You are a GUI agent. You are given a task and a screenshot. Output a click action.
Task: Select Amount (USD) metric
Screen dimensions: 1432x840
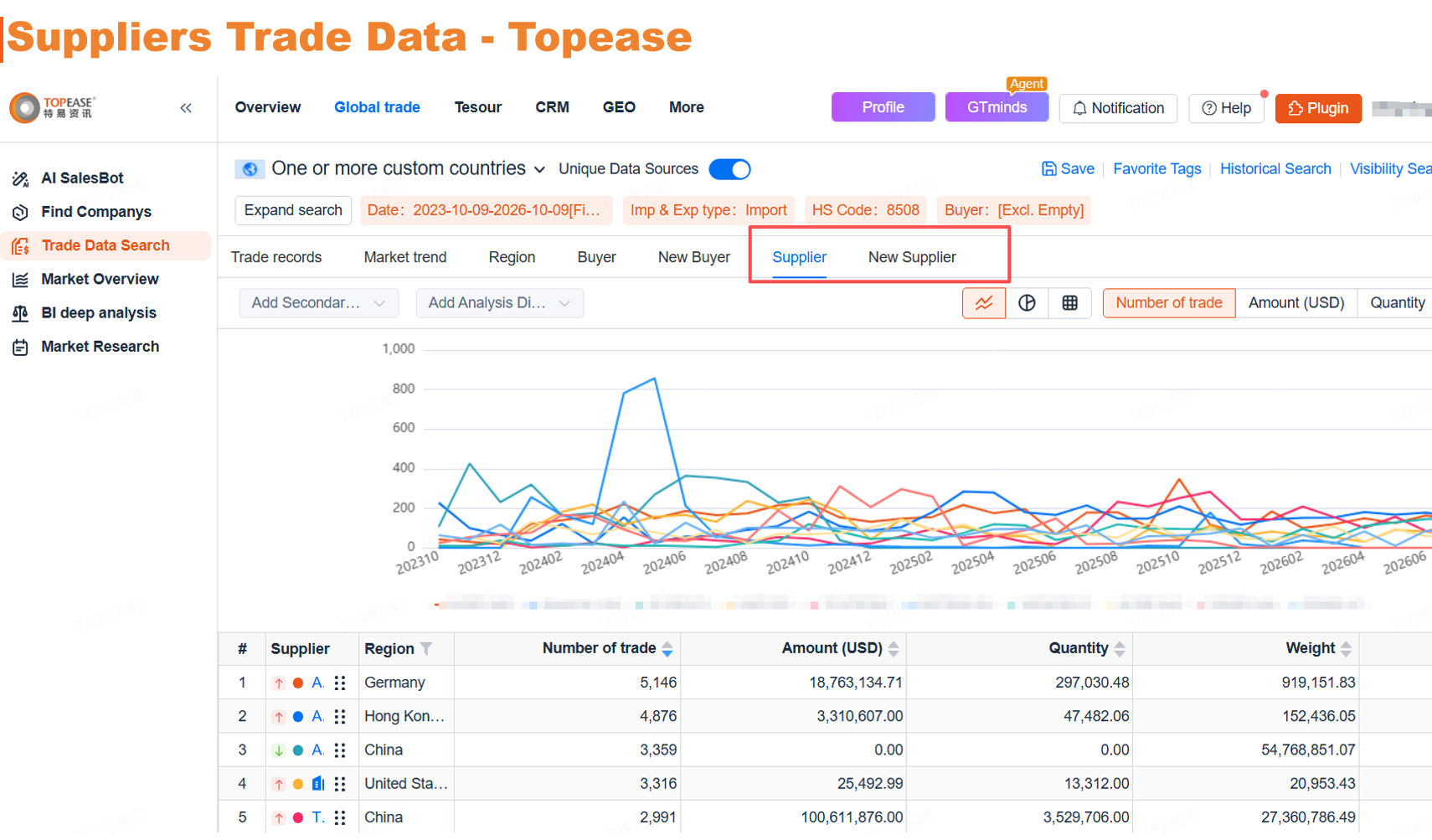(1295, 303)
